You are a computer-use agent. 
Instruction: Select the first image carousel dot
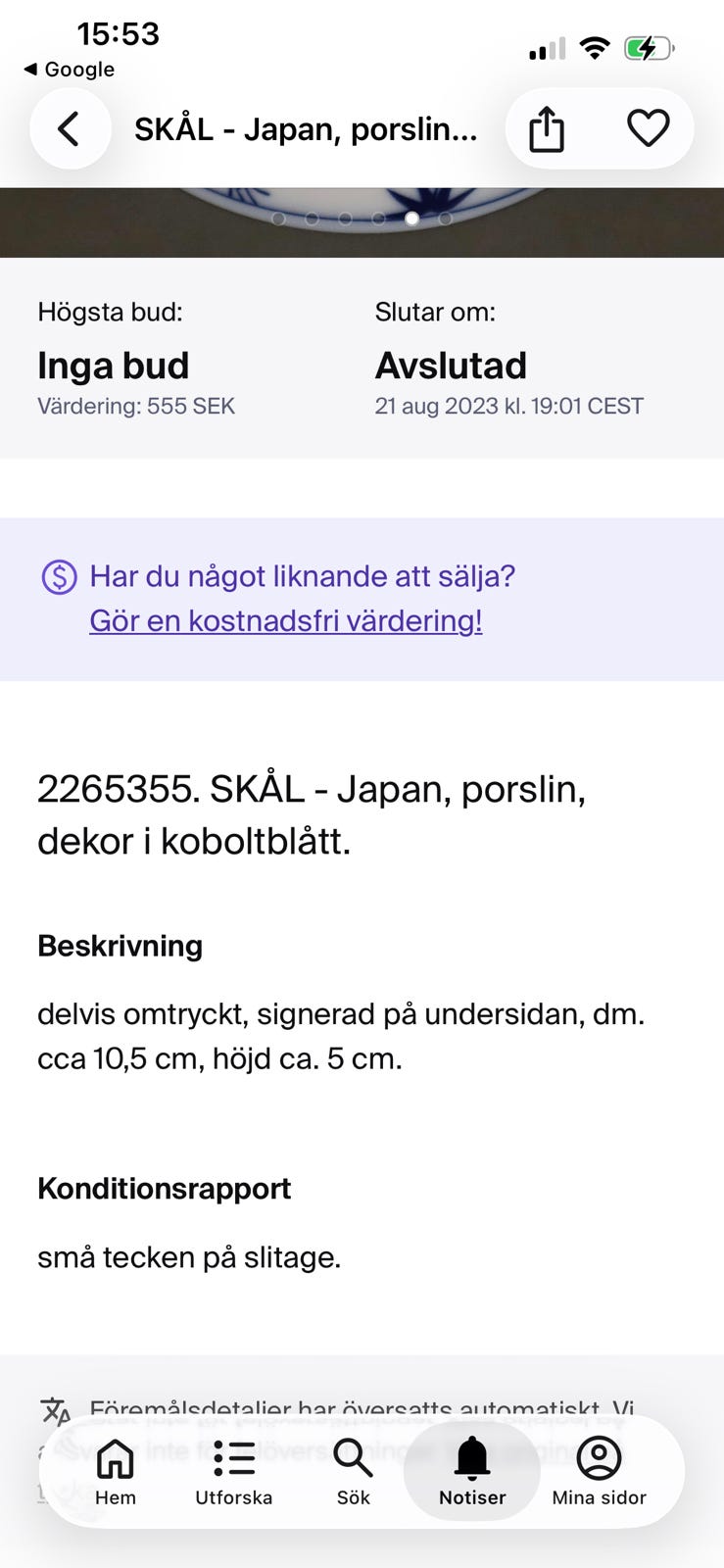(278, 219)
